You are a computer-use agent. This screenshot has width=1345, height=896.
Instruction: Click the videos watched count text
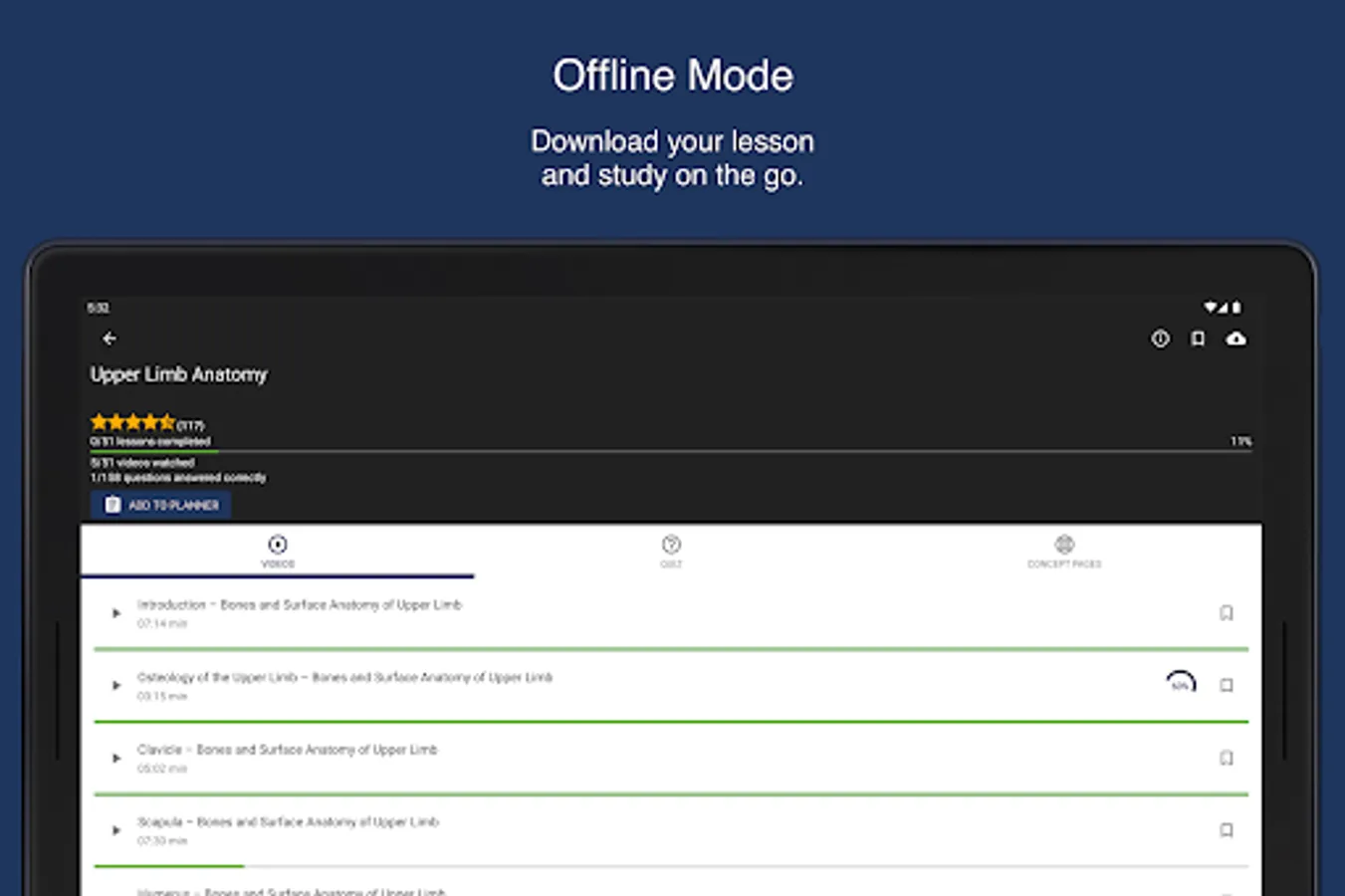pos(142,463)
